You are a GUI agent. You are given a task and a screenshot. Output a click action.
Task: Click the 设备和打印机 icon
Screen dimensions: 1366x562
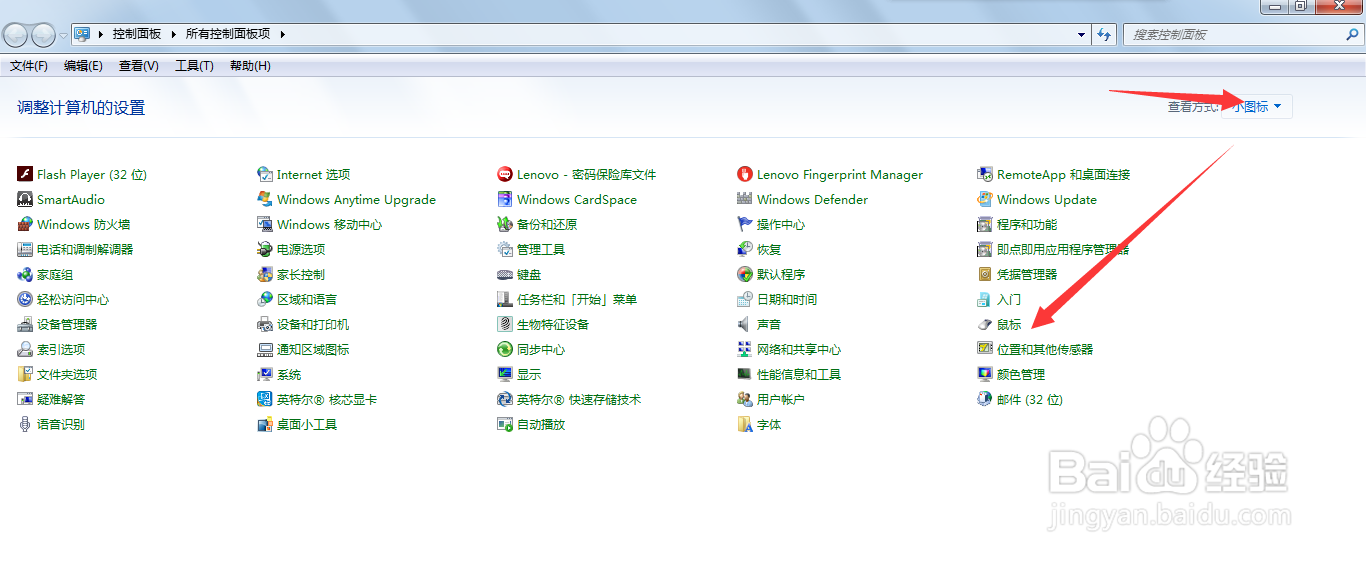(266, 324)
